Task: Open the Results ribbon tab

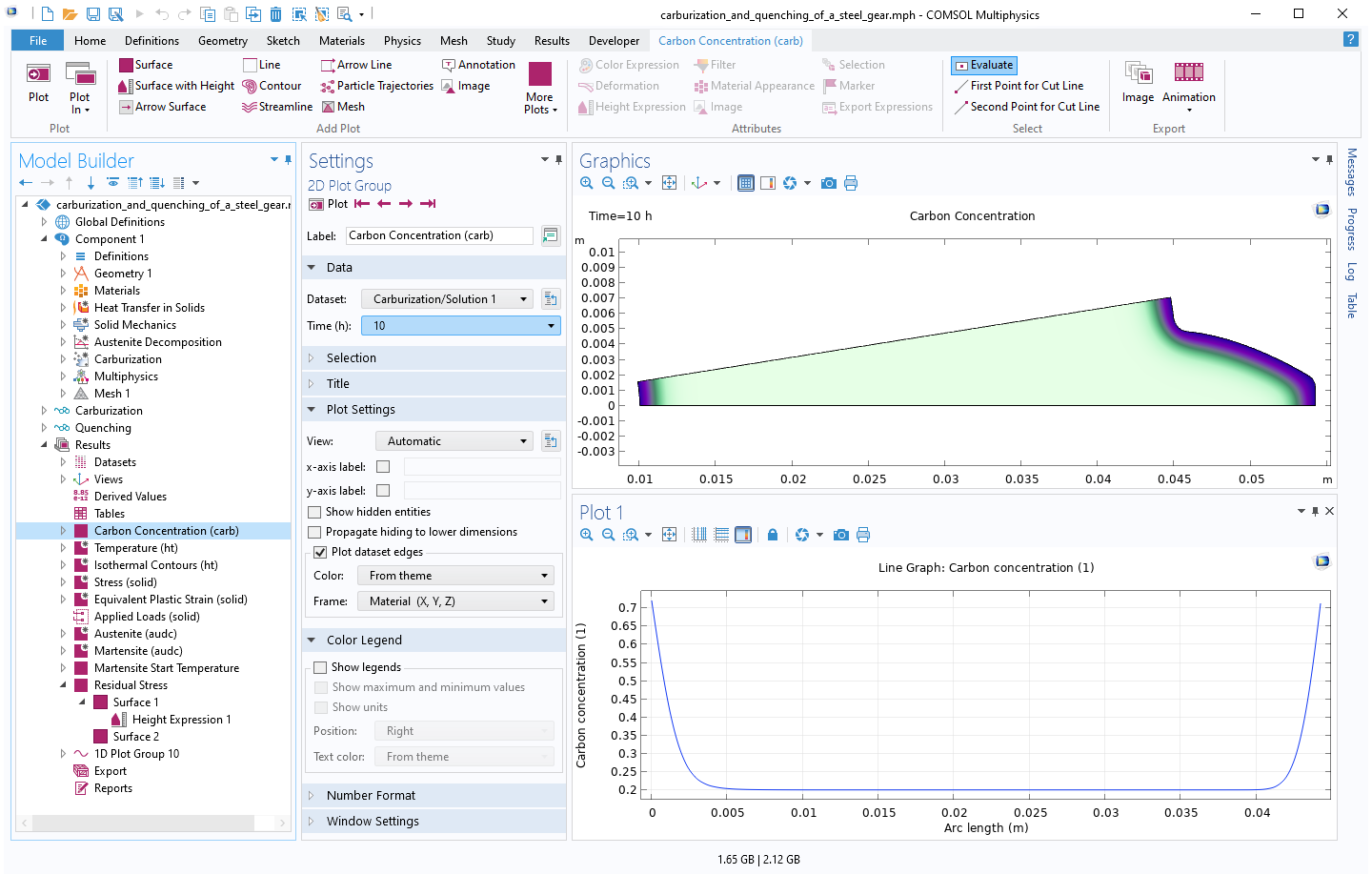Action: [552, 41]
